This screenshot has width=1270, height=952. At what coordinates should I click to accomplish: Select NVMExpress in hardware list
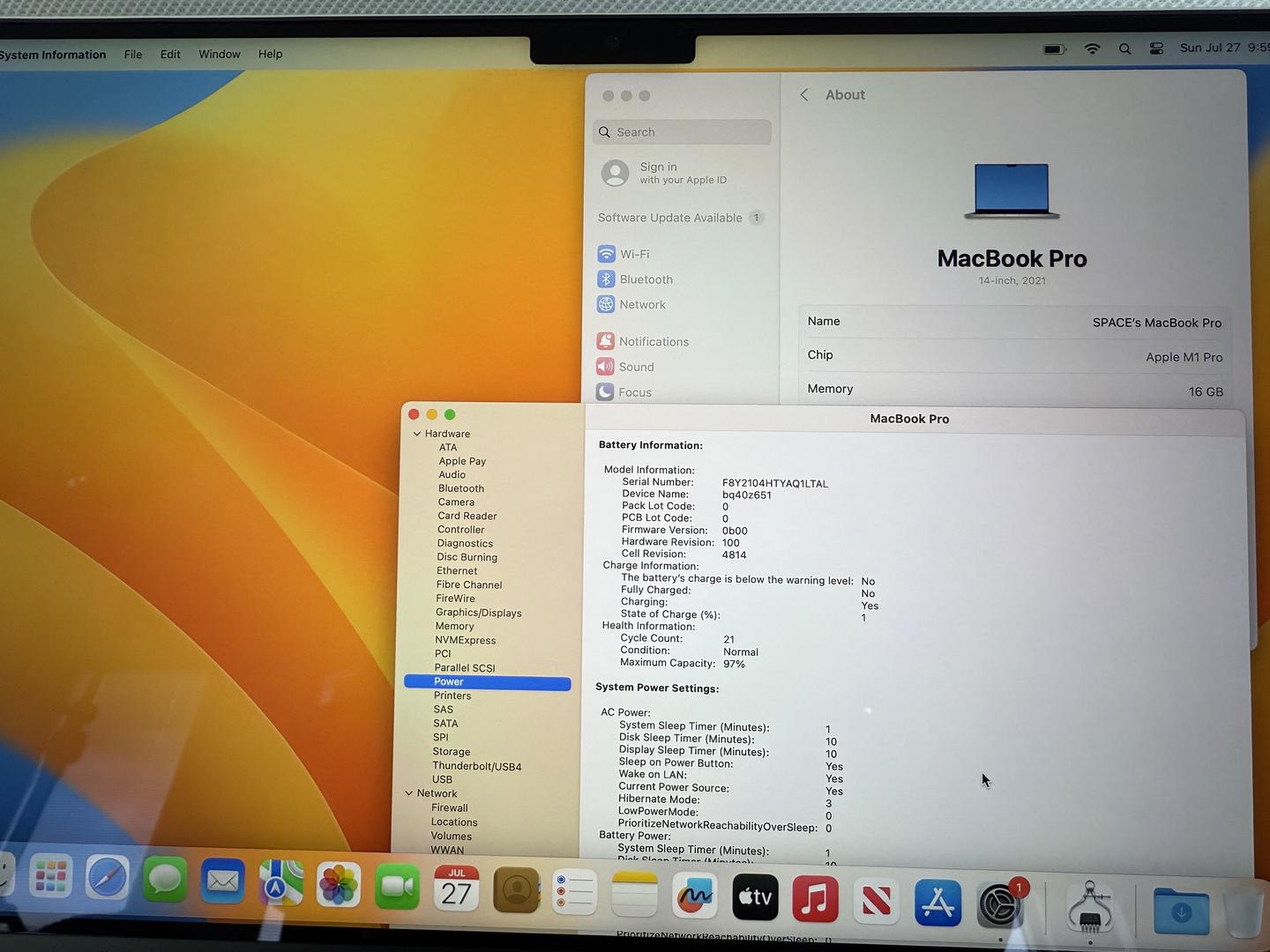click(x=465, y=640)
